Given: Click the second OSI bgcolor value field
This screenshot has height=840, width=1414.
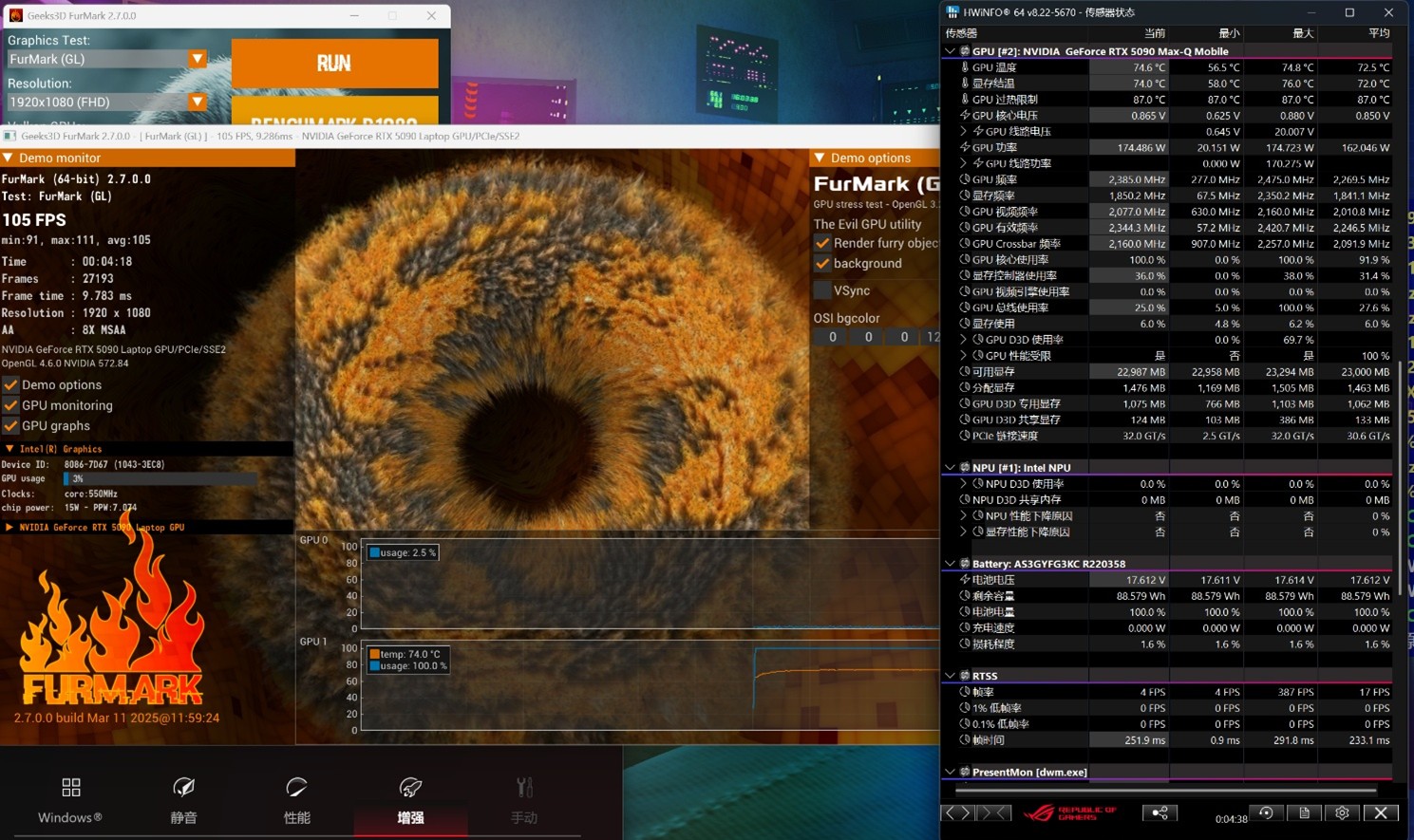Looking at the screenshot, I should click(x=868, y=337).
